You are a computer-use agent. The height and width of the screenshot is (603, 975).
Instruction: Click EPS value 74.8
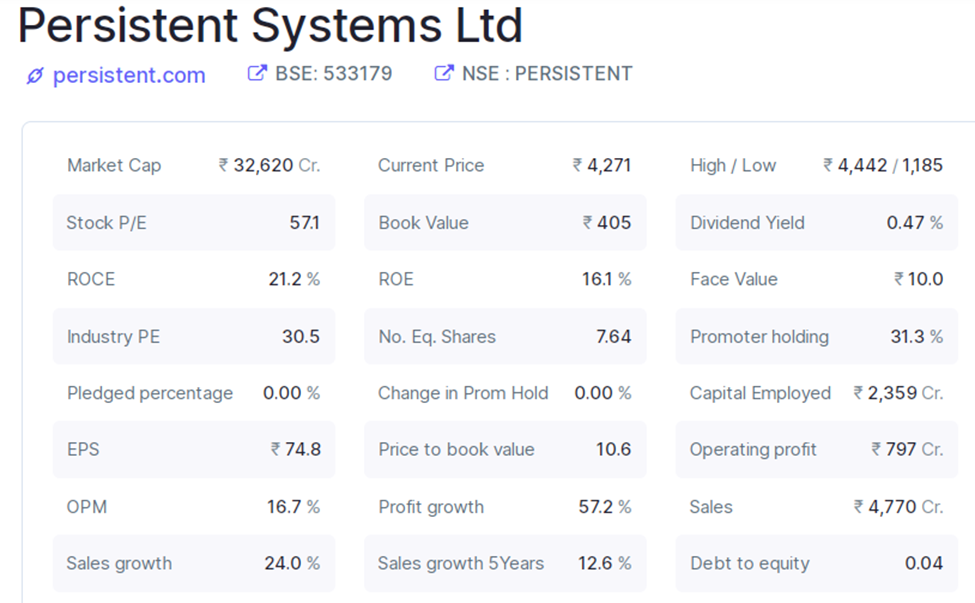coord(295,449)
